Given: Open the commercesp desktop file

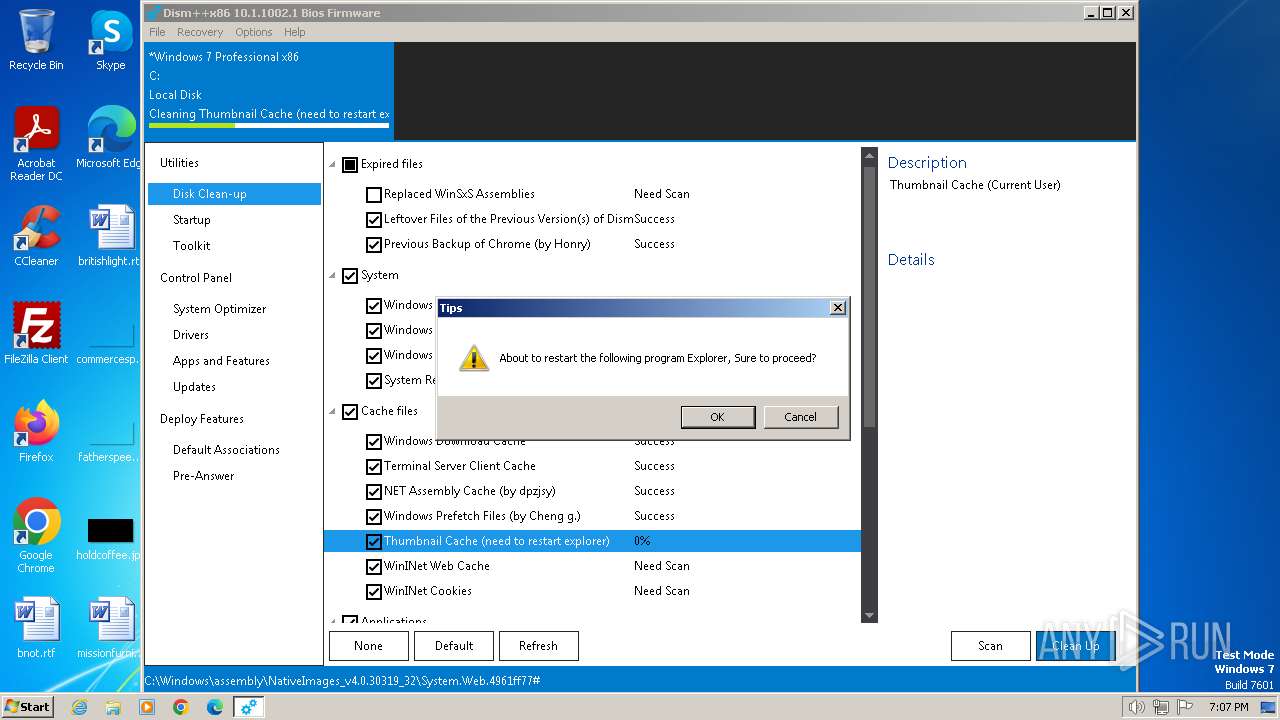Looking at the screenshot, I should coord(110,345).
